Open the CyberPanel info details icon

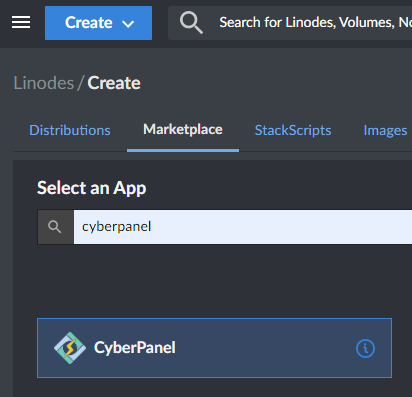click(x=365, y=349)
